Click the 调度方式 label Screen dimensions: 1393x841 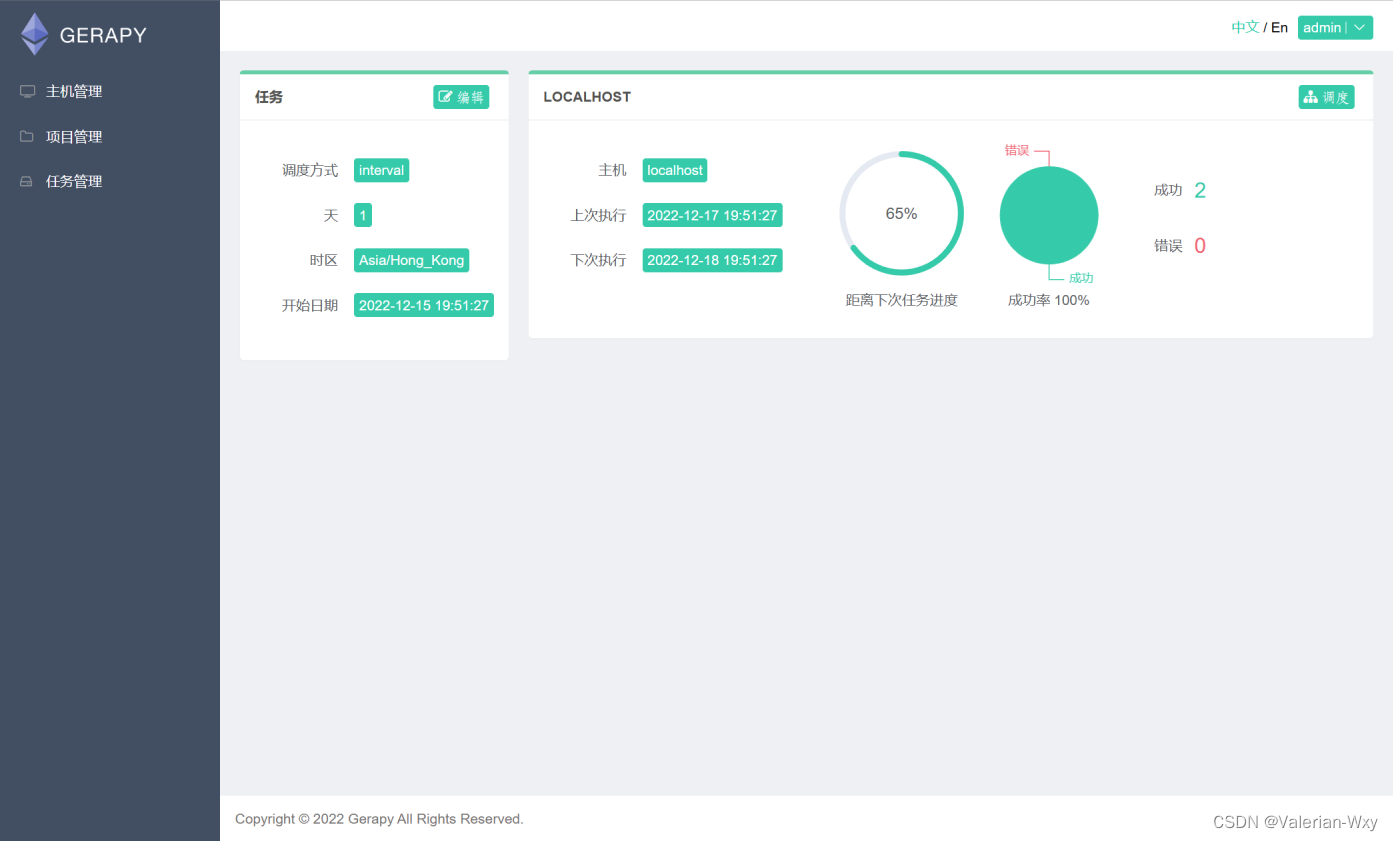click(310, 170)
